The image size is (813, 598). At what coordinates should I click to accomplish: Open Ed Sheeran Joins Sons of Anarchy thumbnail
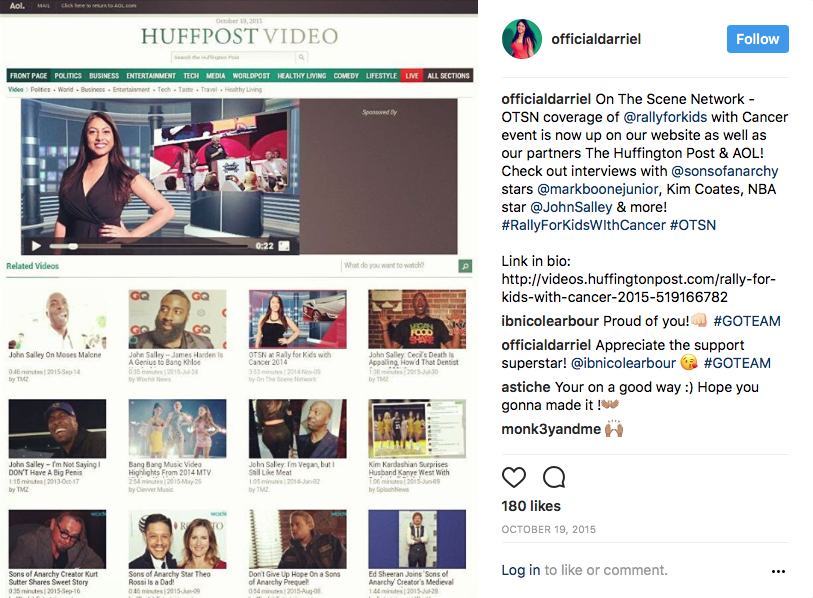[417, 539]
